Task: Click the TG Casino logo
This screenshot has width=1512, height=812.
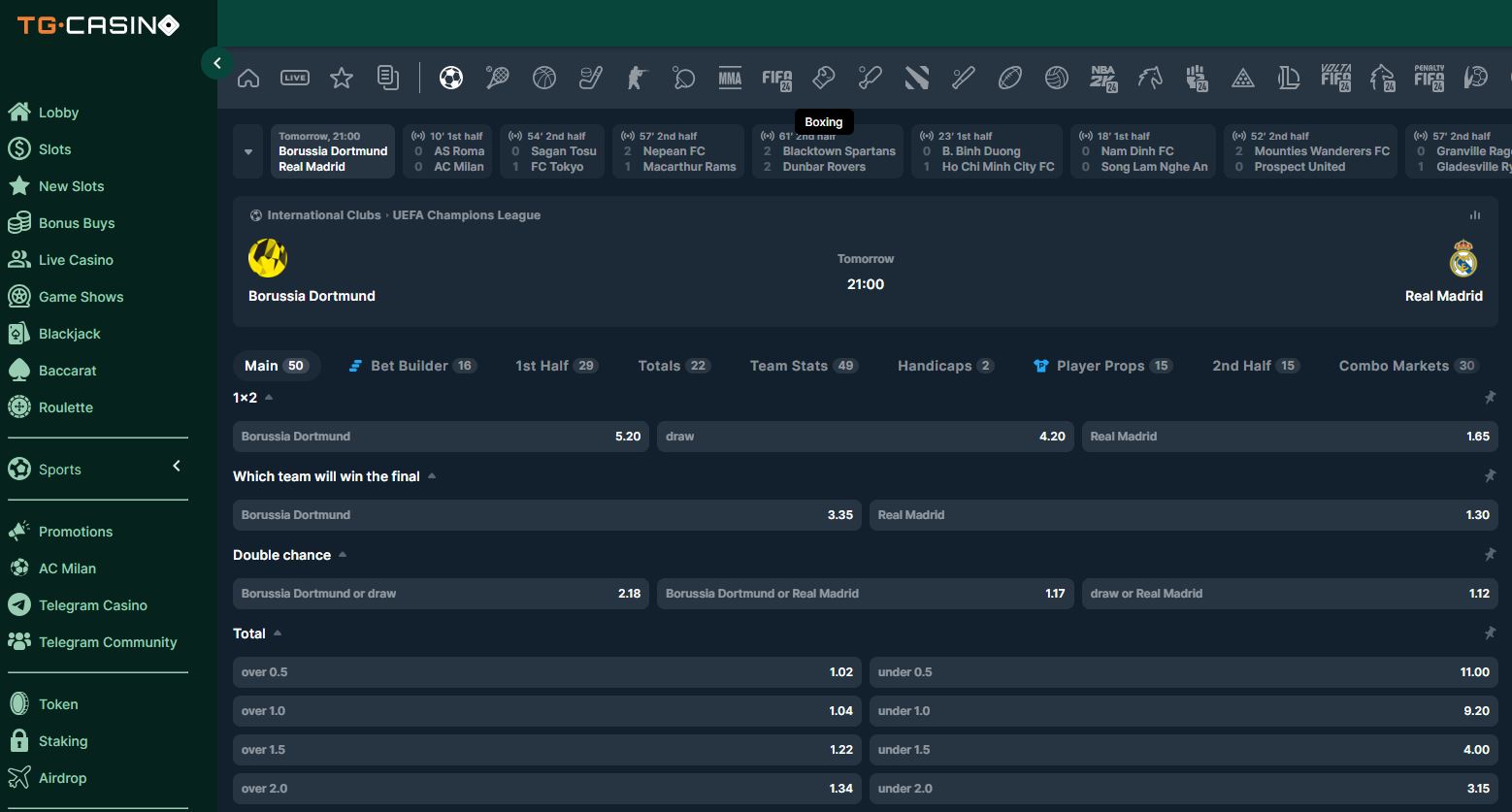Action: click(x=98, y=25)
